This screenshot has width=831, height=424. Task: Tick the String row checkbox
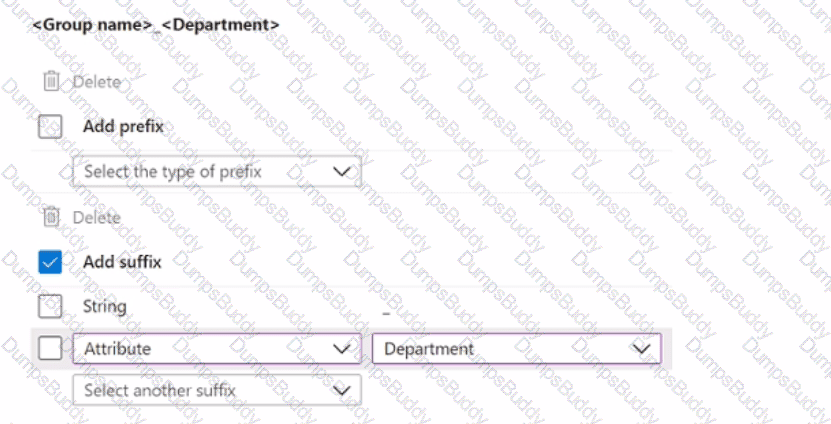(x=50, y=306)
